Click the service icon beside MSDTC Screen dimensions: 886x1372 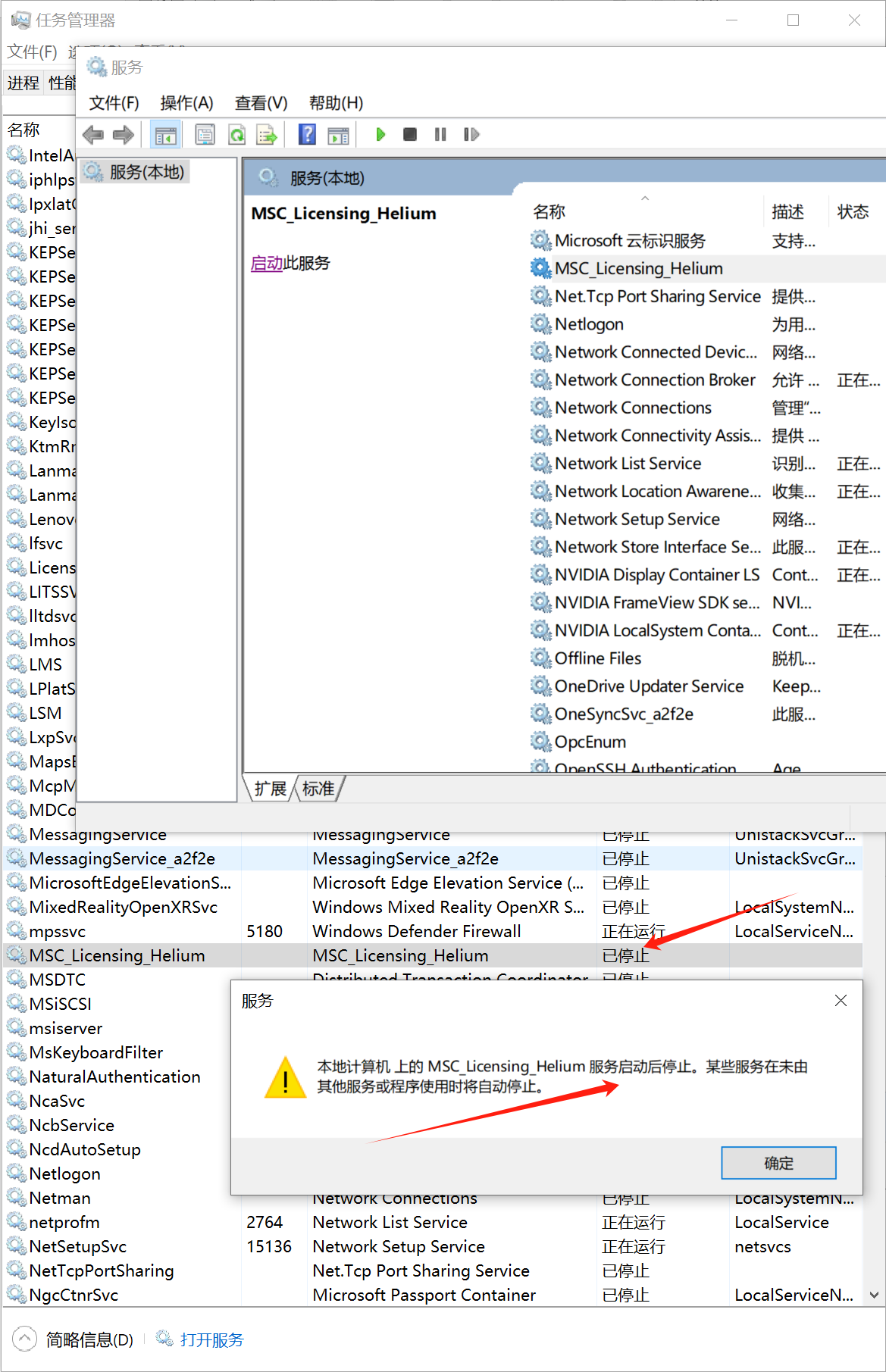[17, 980]
